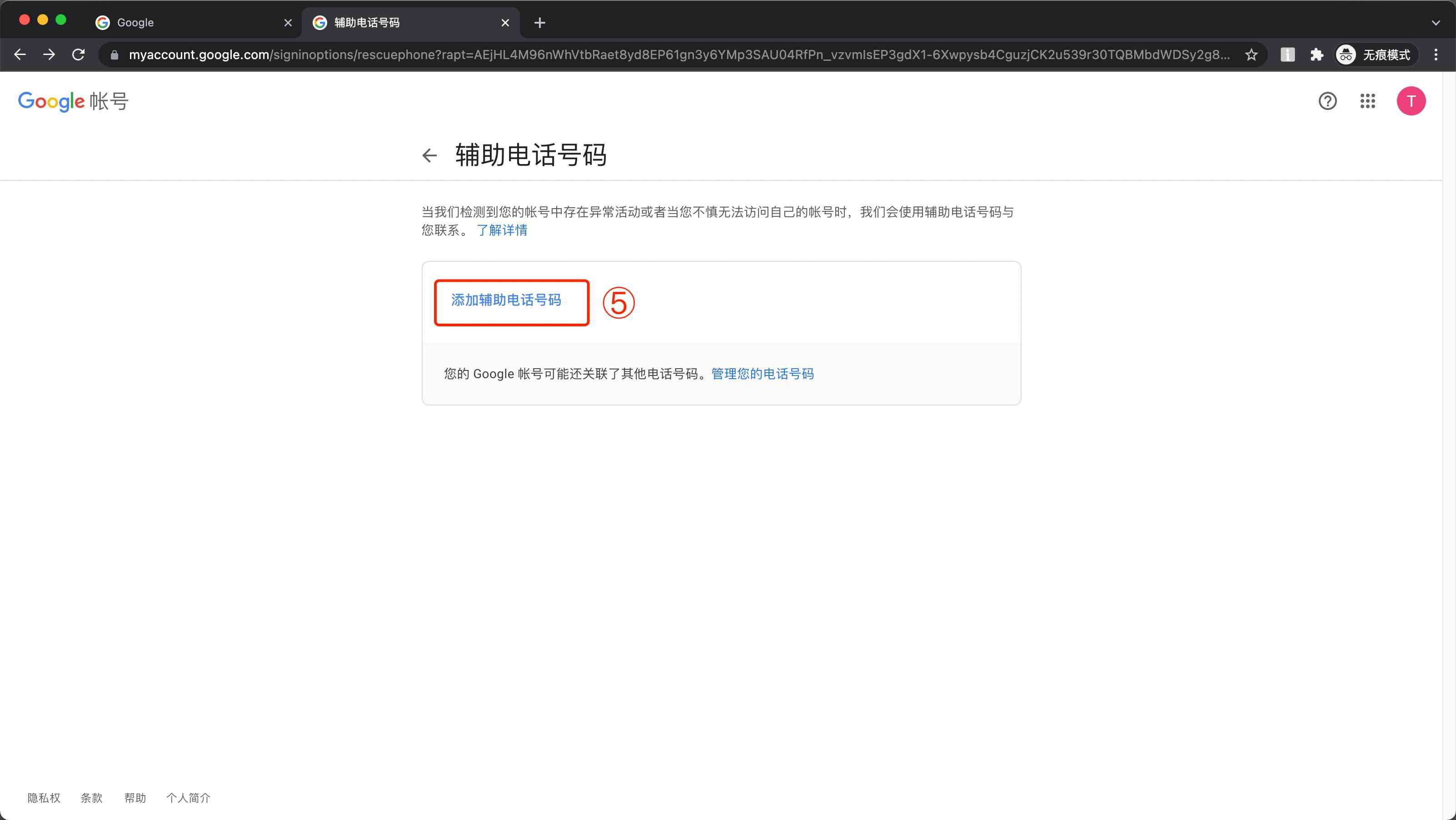The image size is (1456, 820).
Task: Open the Help icon in the header
Action: (1327, 101)
